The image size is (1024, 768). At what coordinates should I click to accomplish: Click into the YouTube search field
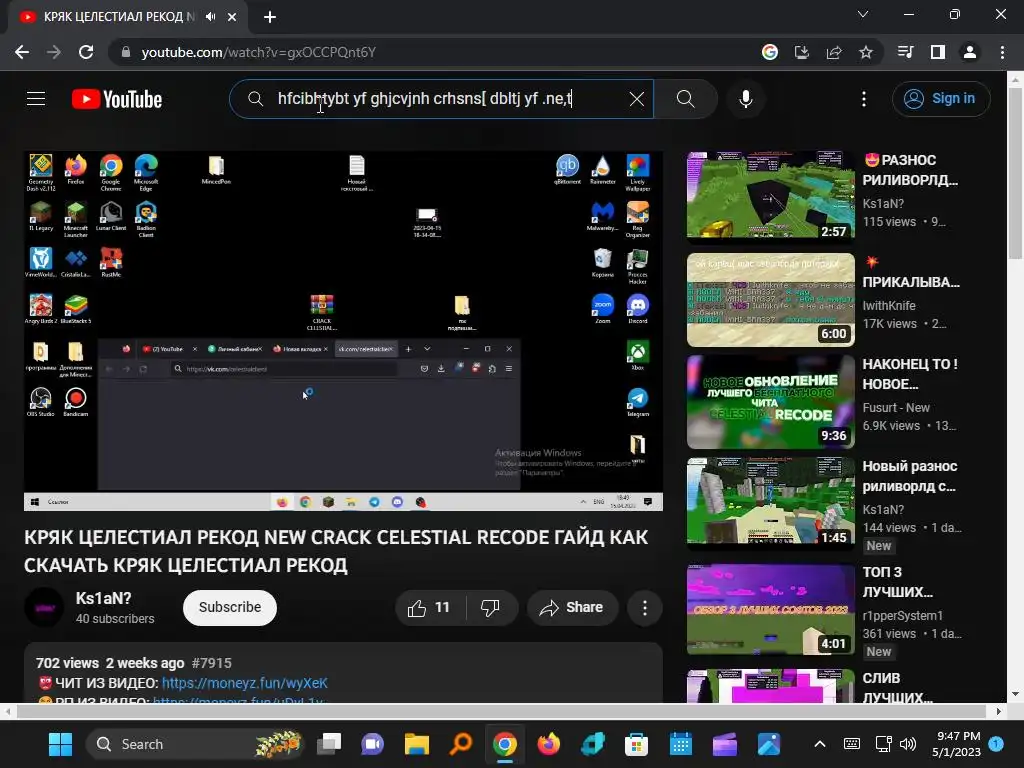click(x=441, y=99)
